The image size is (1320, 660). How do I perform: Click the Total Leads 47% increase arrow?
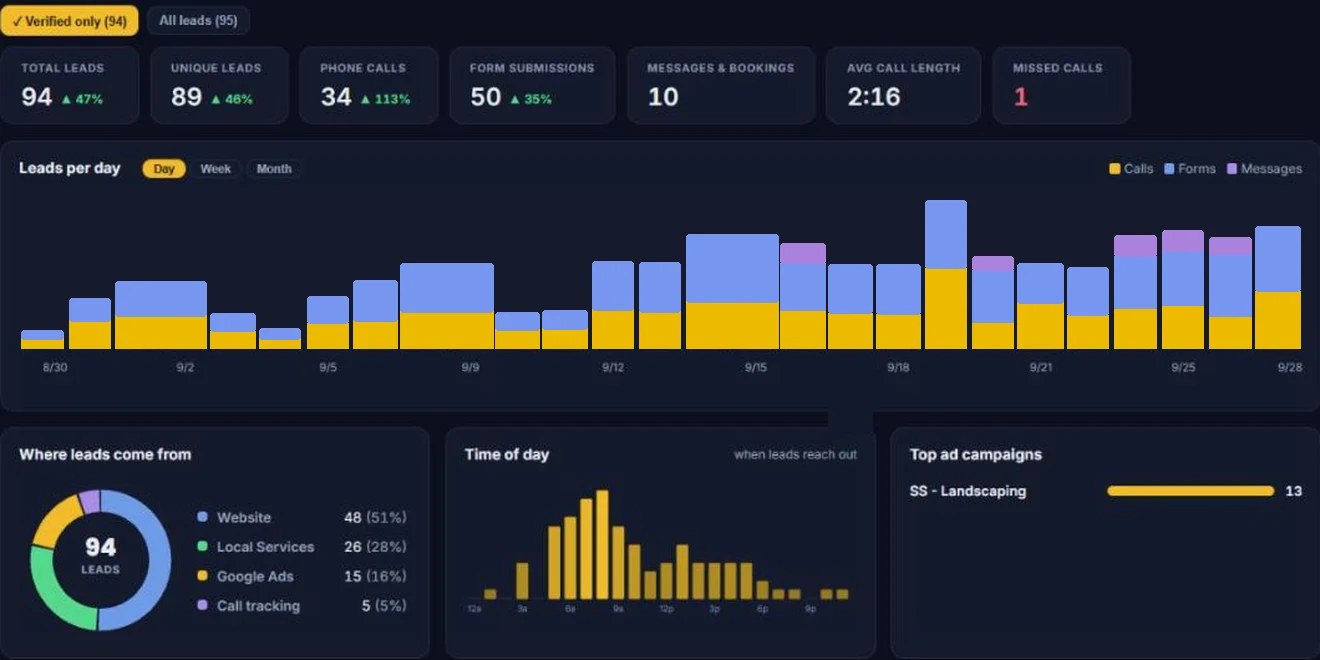click(x=66, y=99)
